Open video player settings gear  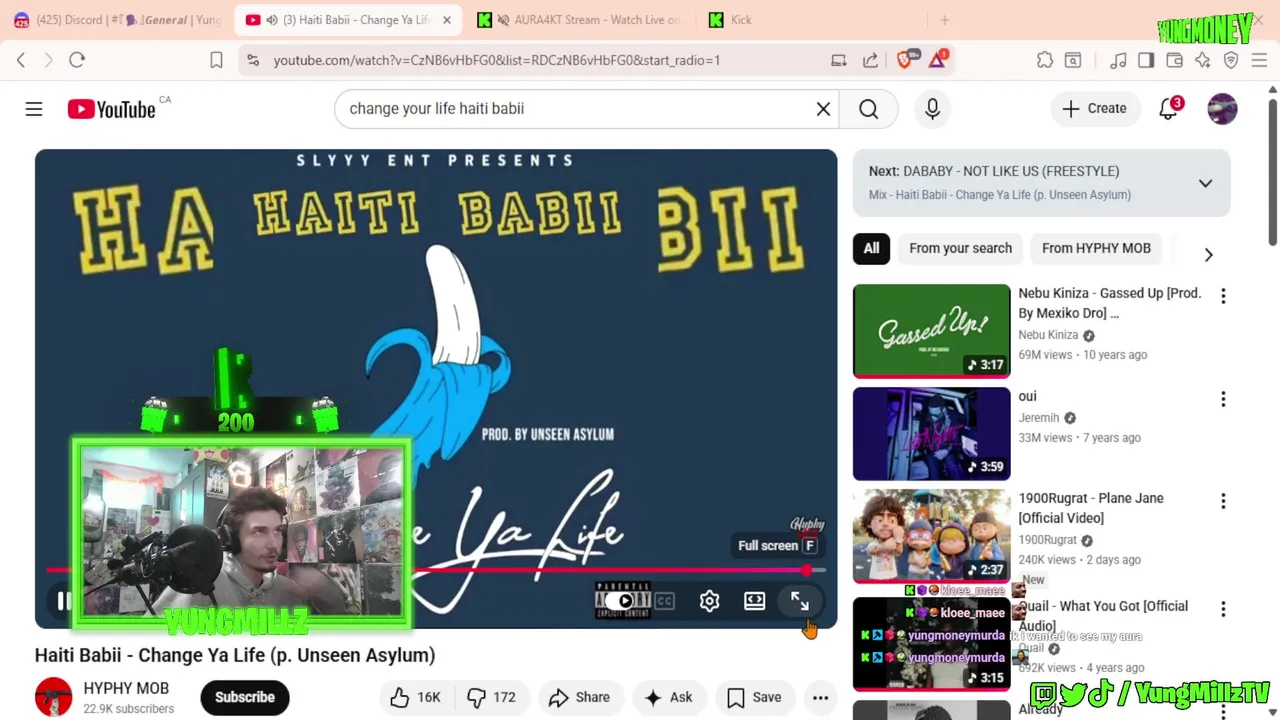coord(709,601)
